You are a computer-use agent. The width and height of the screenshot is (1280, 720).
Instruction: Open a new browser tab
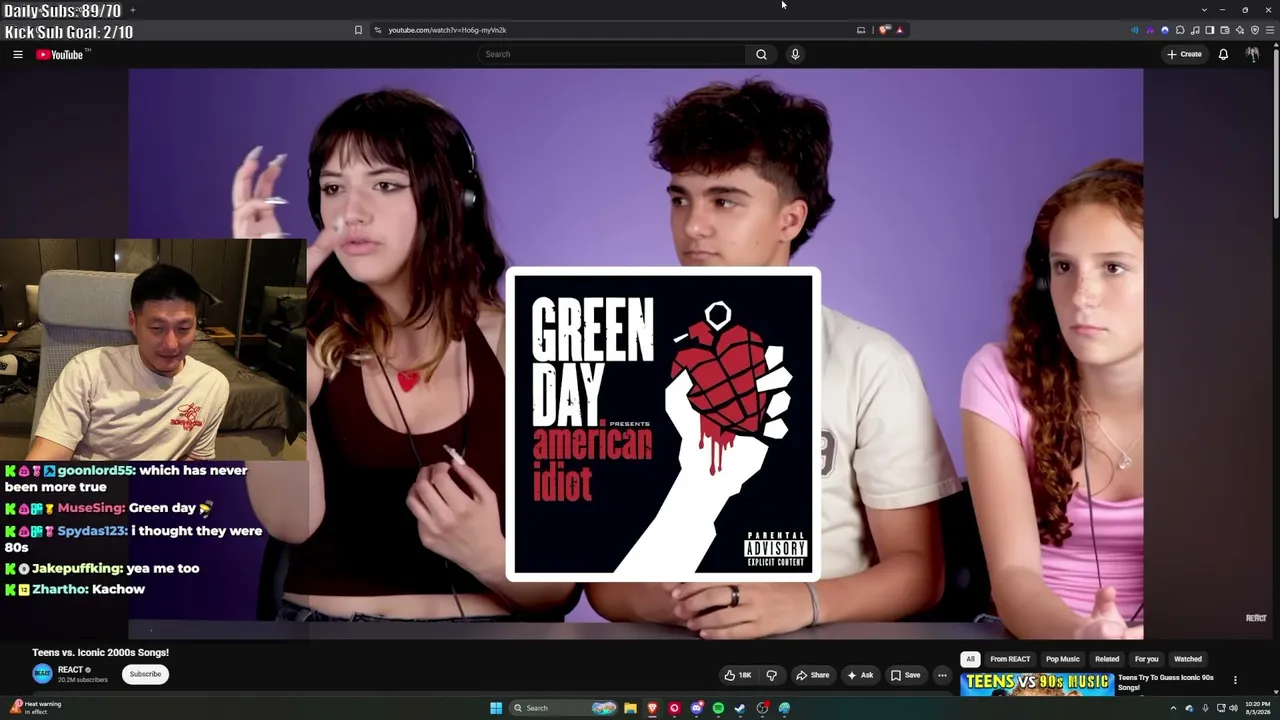(x=132, y=10)
